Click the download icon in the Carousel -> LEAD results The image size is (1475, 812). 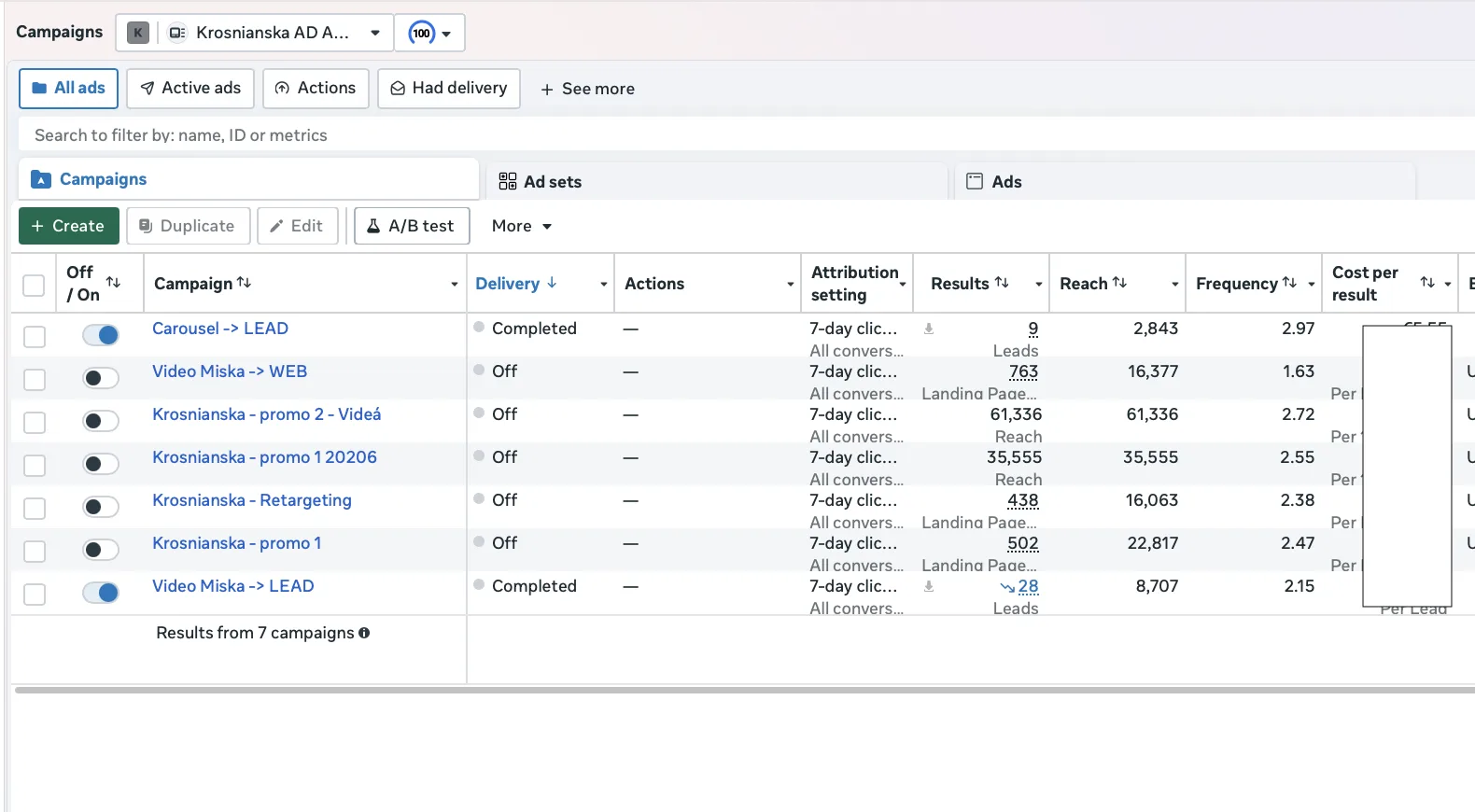(929, 329)
